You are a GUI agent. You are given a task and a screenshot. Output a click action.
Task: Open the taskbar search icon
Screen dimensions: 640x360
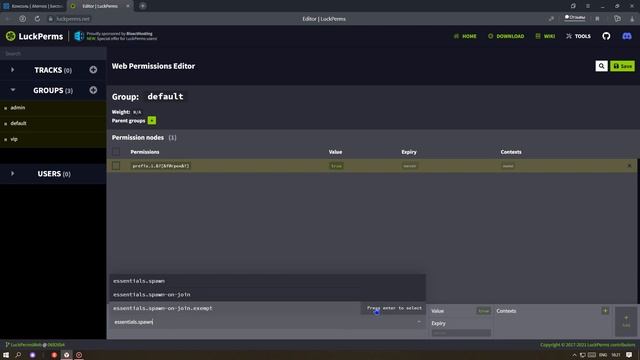[18, 355]
